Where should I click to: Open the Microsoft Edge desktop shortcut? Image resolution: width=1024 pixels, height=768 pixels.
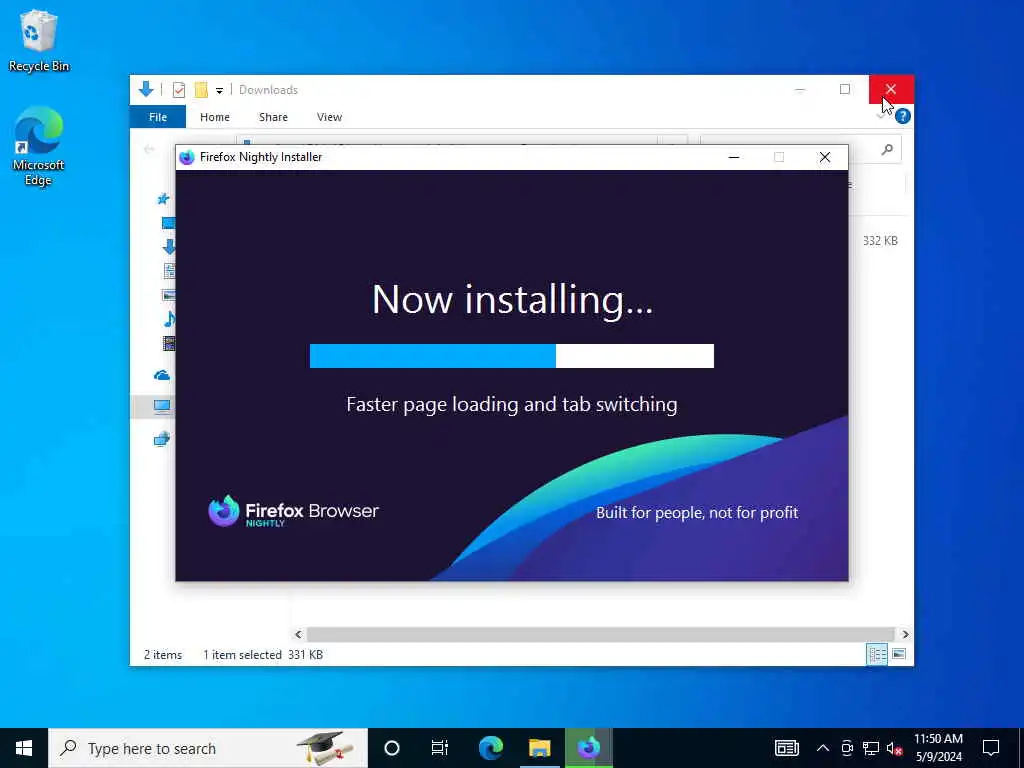click(39, 146)
